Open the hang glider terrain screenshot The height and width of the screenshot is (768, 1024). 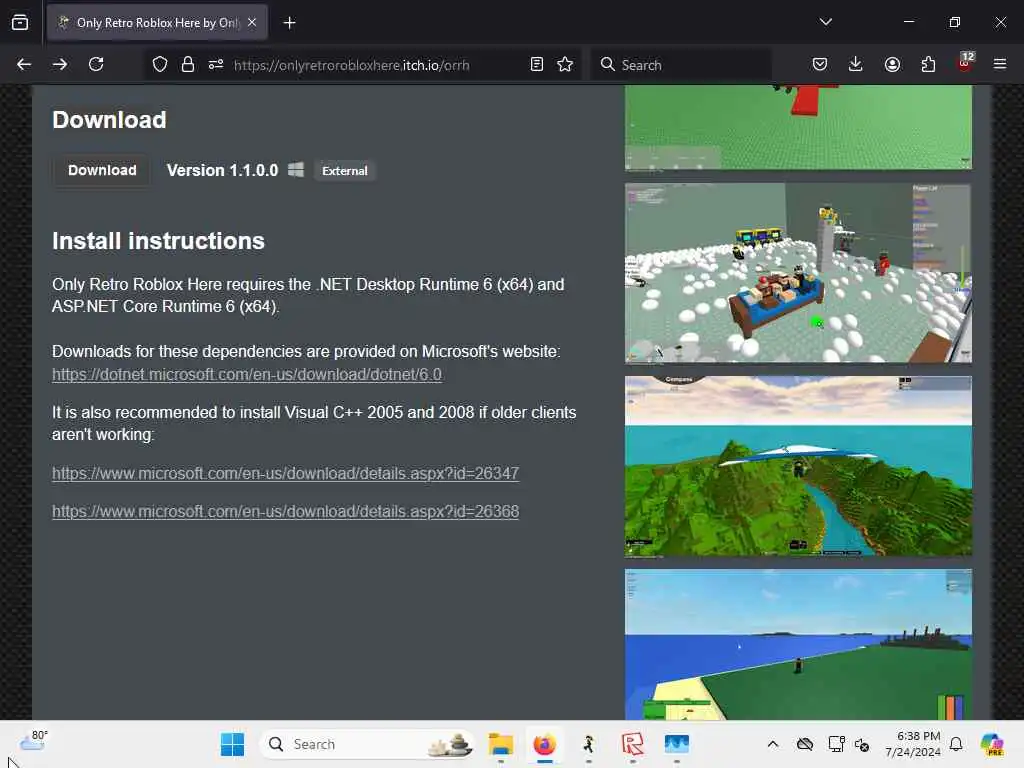tap(798, 466)
